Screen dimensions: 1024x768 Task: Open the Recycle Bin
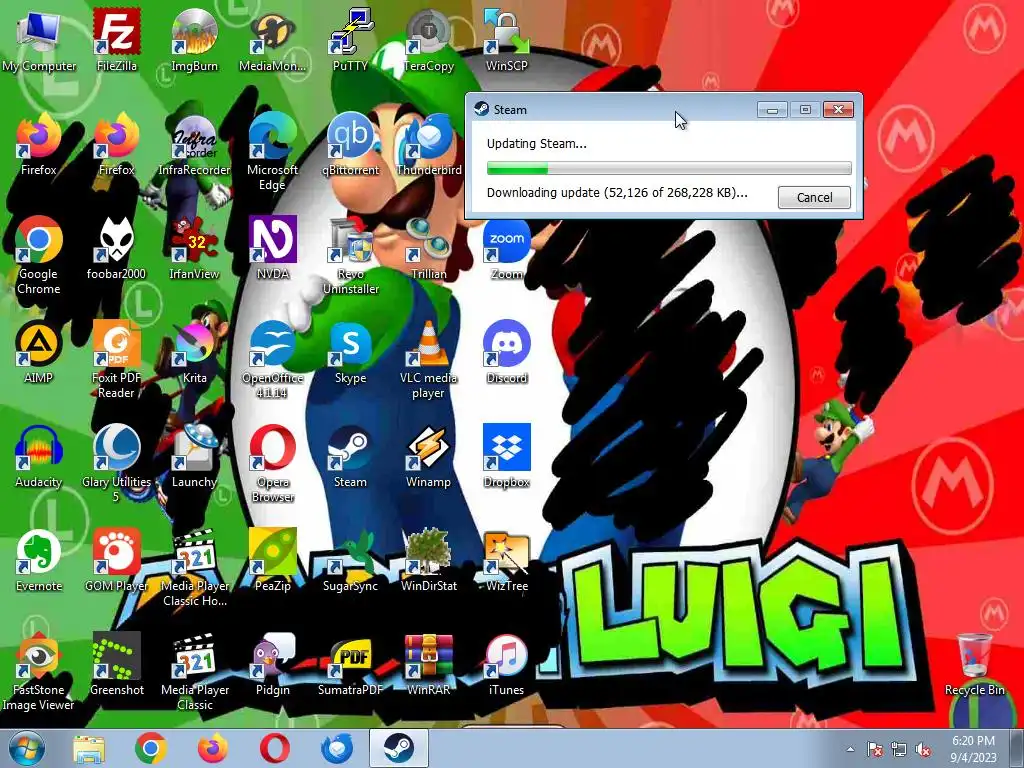point(974,664)
